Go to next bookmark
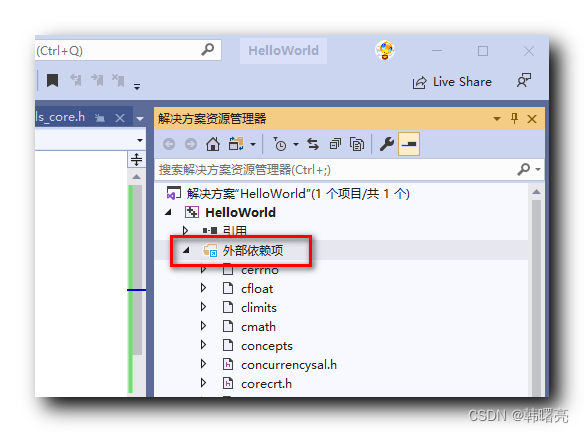Screen dimensions: 584x432 click(x=97, y=80)
